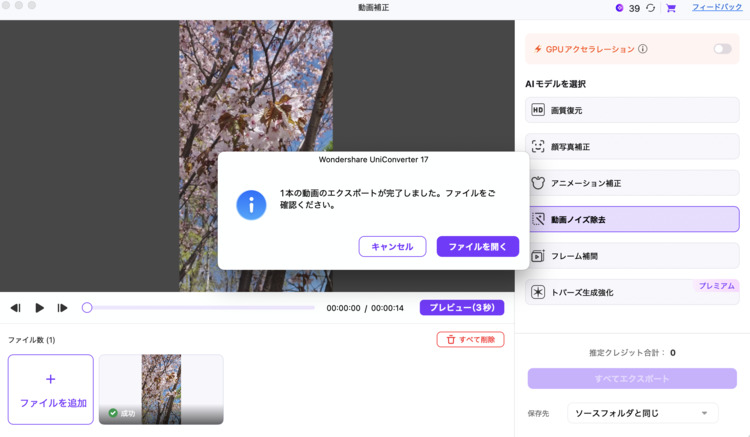This screenshot has height=437, width=750.
Task: Click the 00:00:14 duration text
Action: pos(387,308)
